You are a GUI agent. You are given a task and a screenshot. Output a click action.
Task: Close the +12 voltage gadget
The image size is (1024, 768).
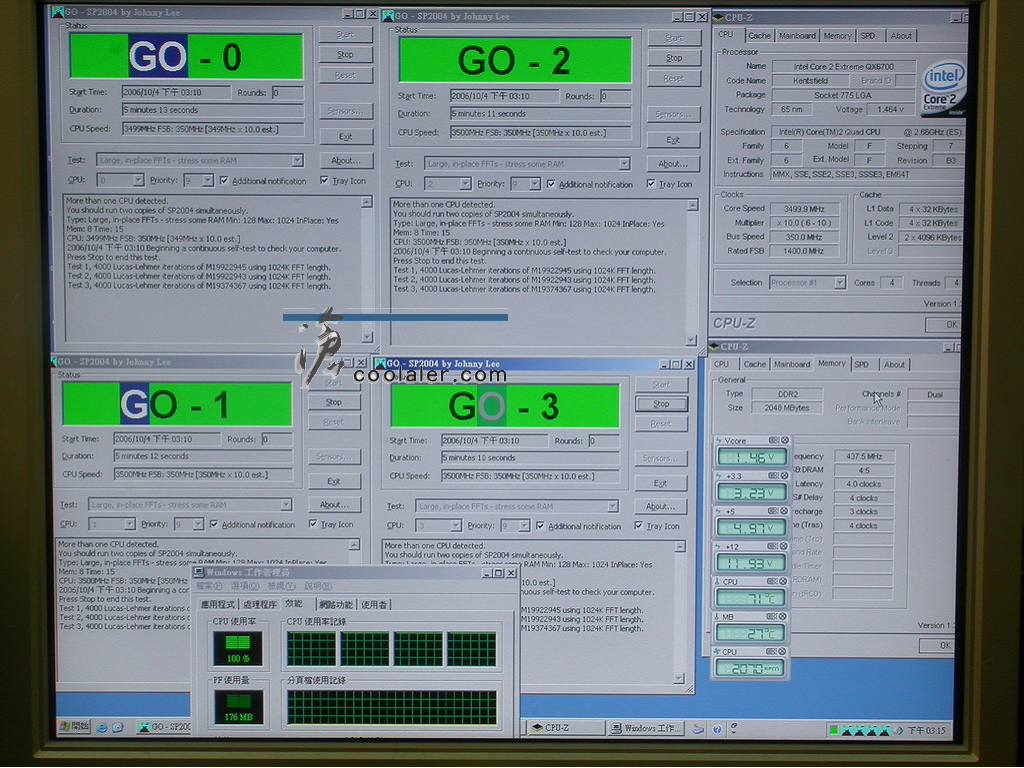(784, 546)
